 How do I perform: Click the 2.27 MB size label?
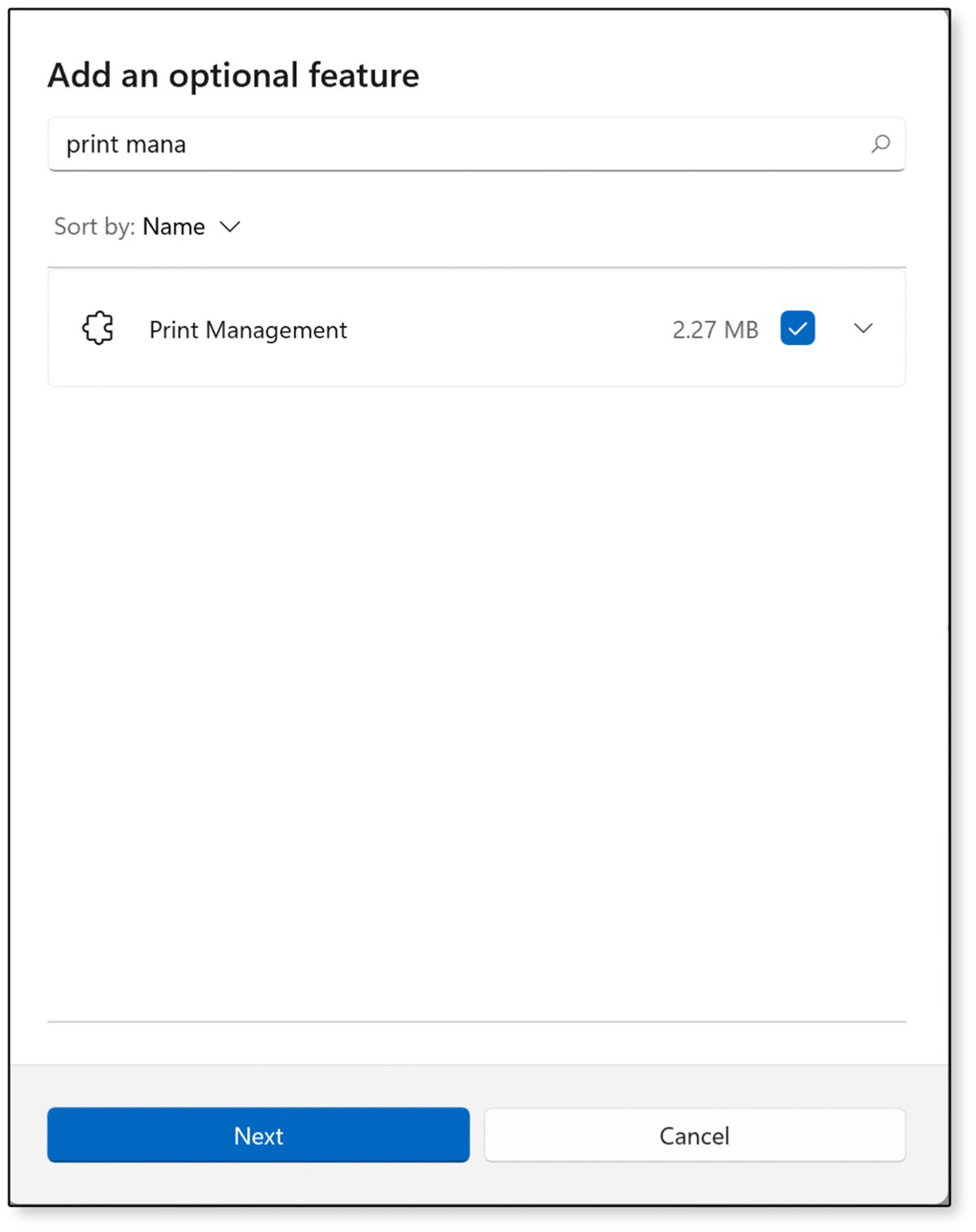click(716, 329)
